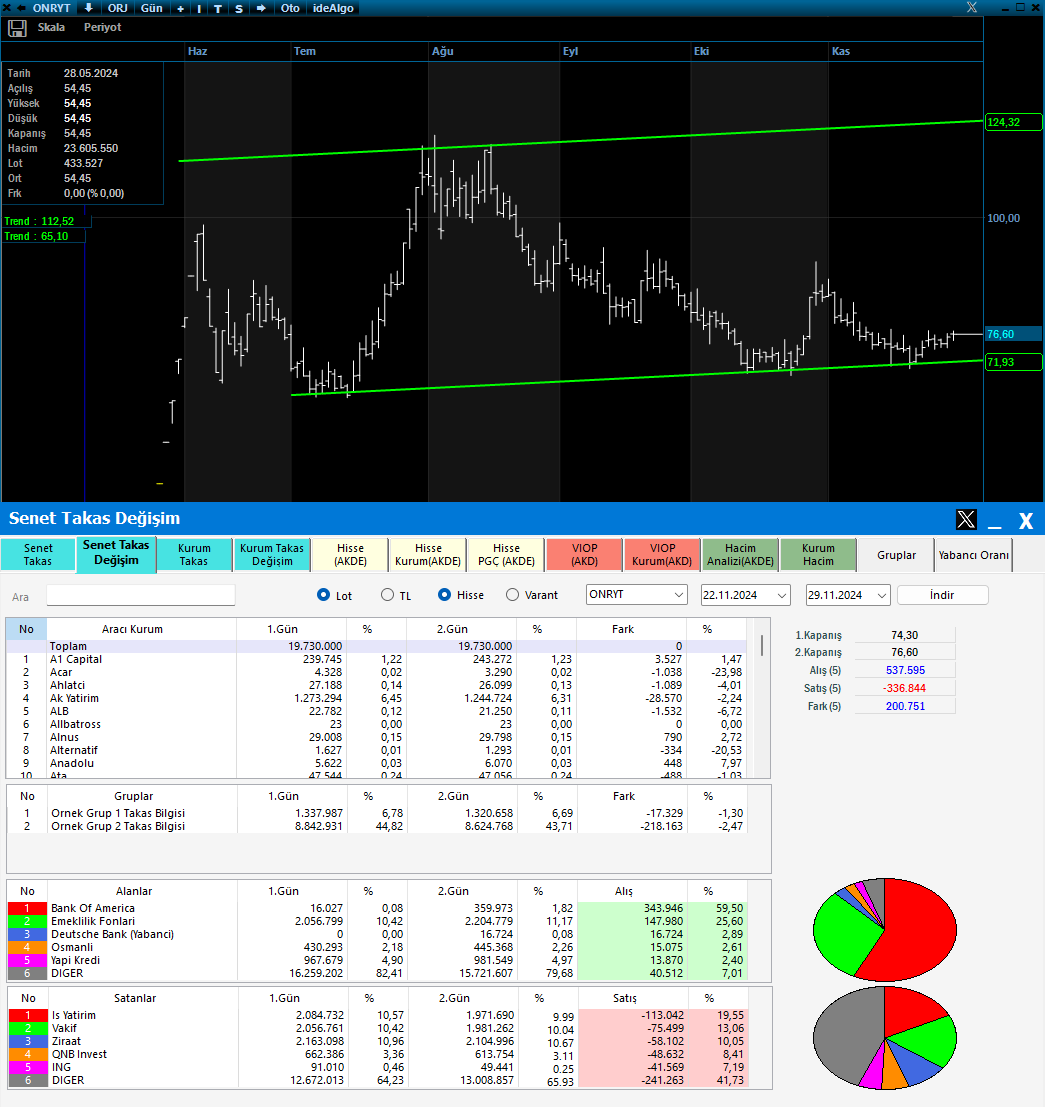Screen dimensions: 1045x1107
Task: Click the blue swatch for Ziraat
Action: (28, 1041)
